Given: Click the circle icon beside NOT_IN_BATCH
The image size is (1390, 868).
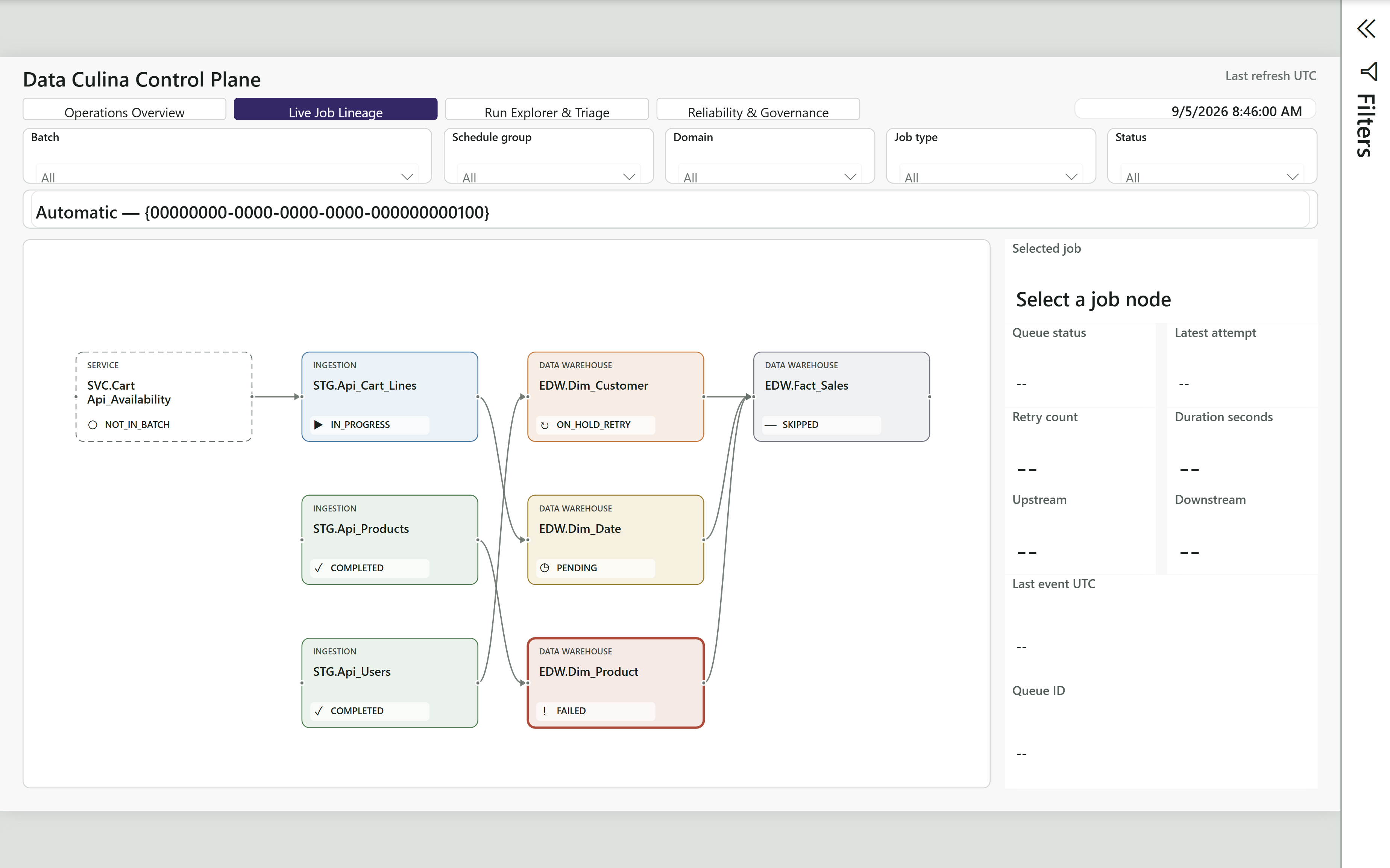Looking at the screenshot, I should pos(93,425).
